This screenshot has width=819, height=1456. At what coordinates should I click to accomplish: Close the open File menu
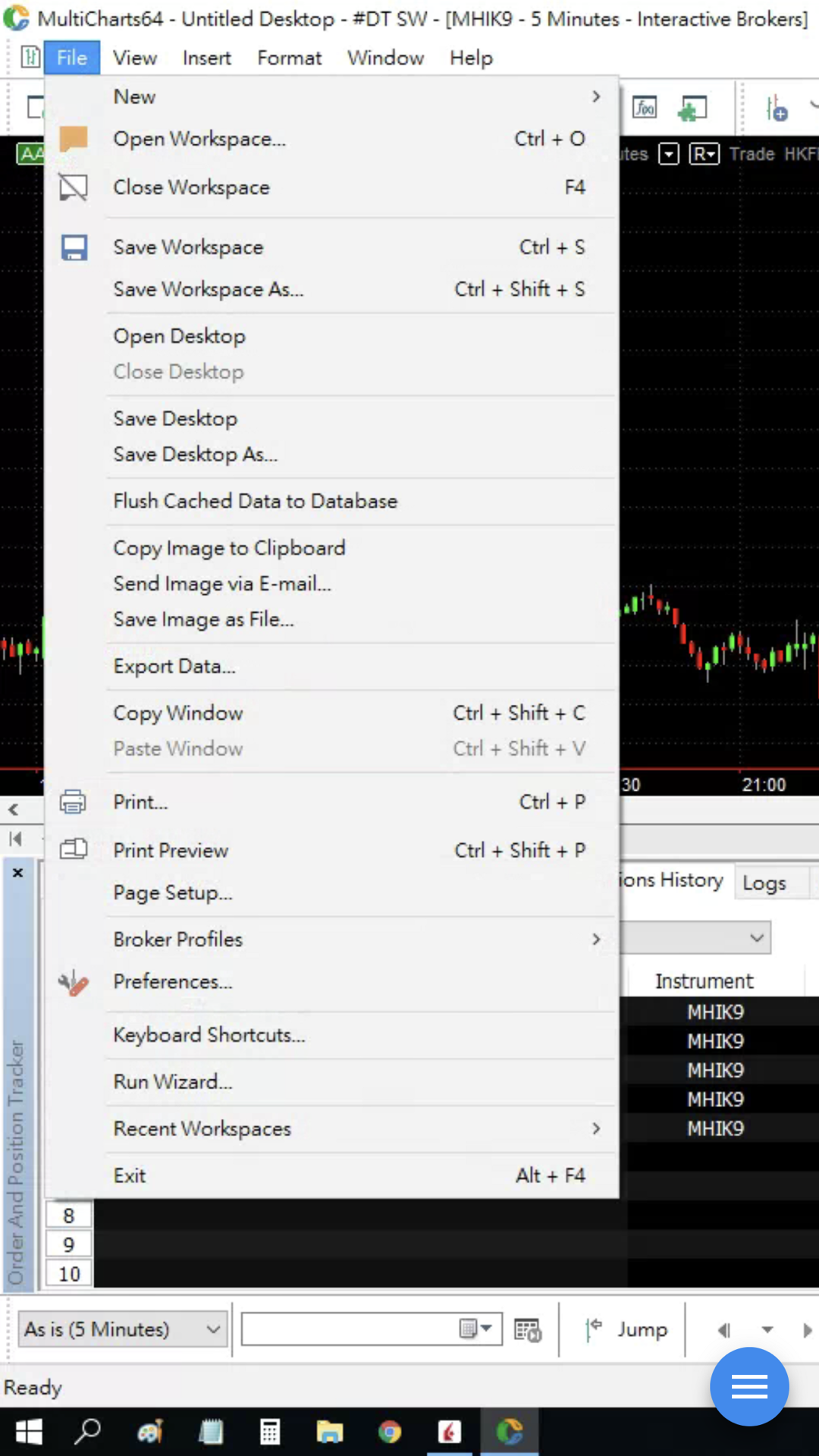click(72, 58)
